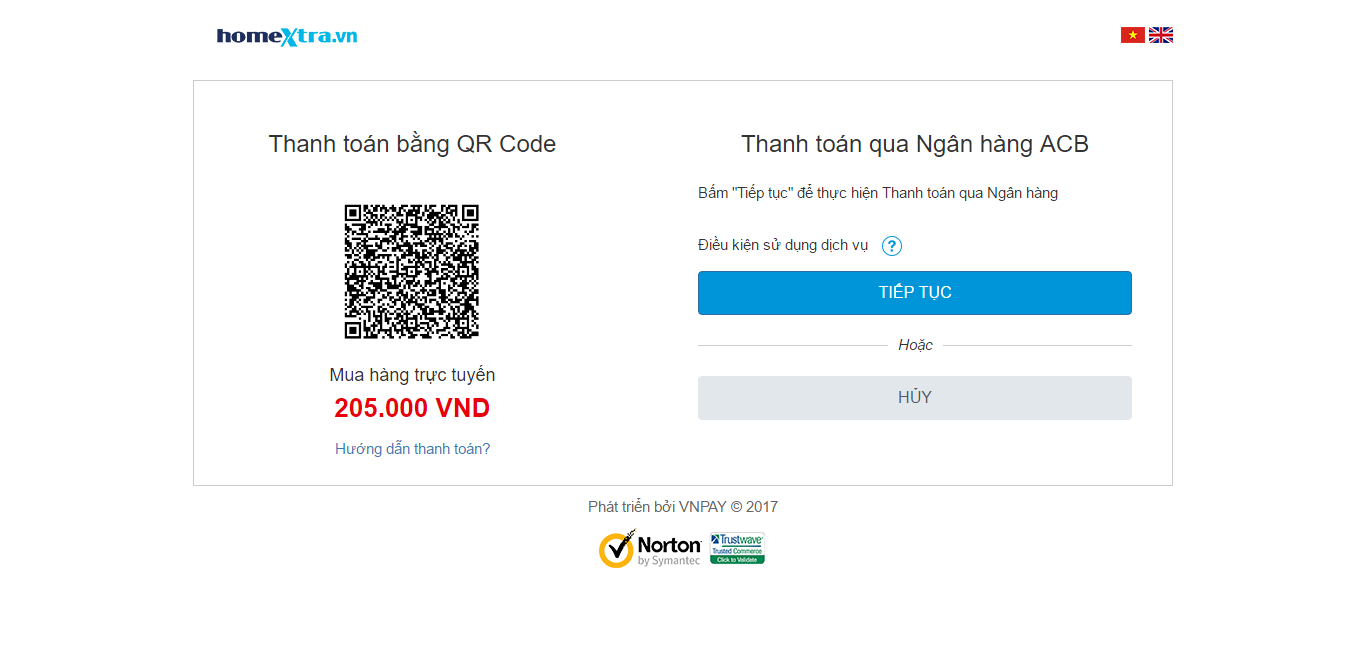
Task: Click the Thanh toán bằng QR Code heading
Action: coord(412,144)
